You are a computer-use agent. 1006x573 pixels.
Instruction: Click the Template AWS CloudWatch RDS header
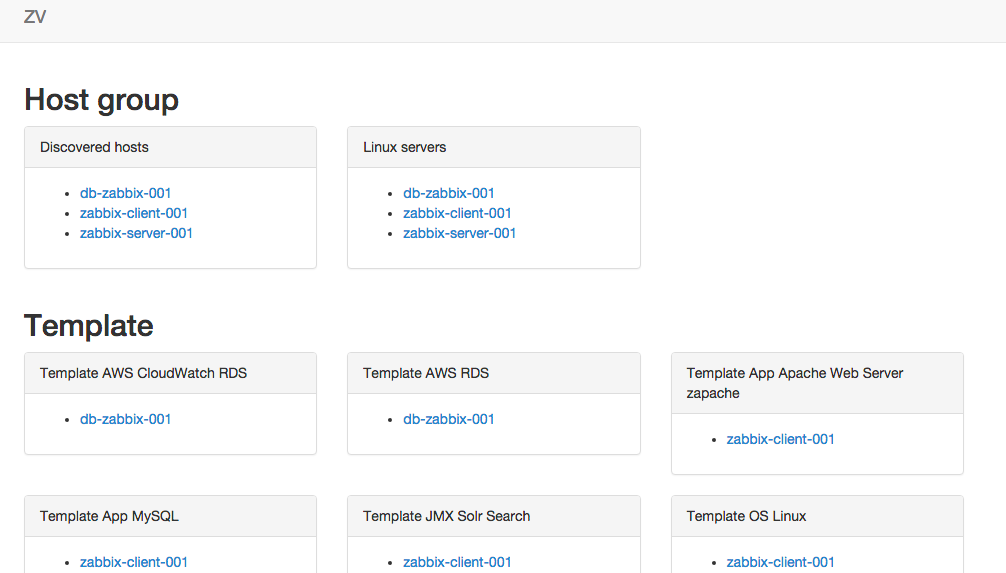click(x=170, y=373)
